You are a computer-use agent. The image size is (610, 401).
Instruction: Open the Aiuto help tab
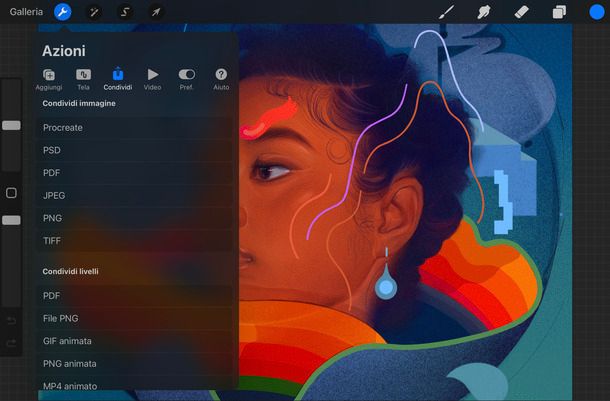221,79
